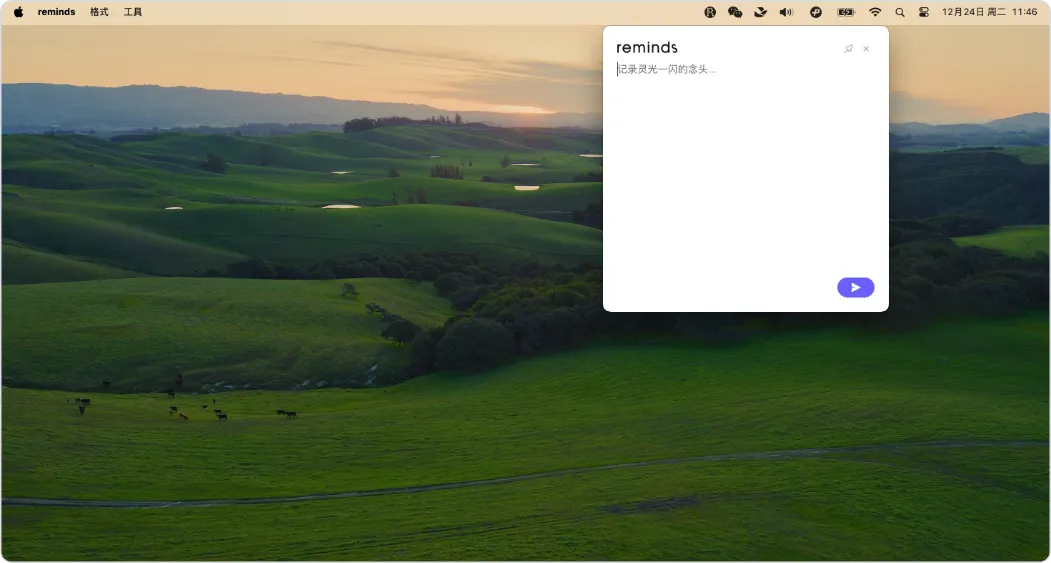Open the date and time 12月24日 周二
This screenshot has width=1051, height=563.
tap(989, 12)
